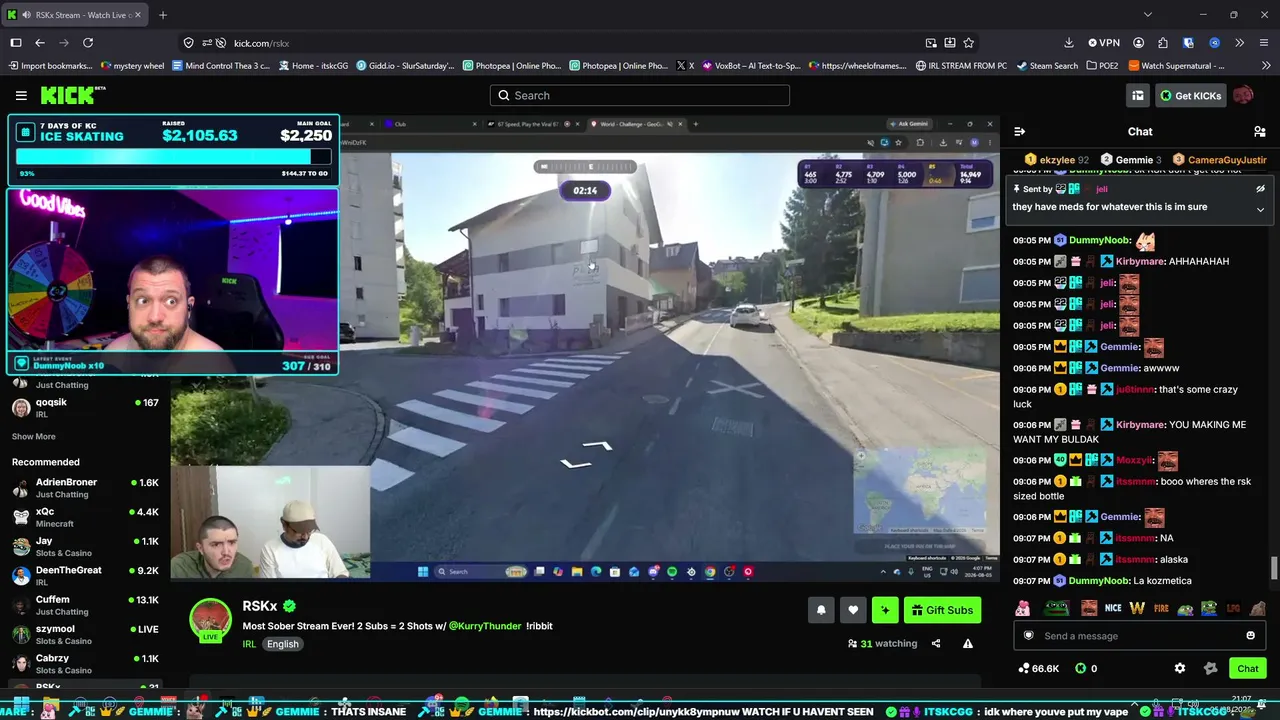List all tabs with the dropdown arrow
The height and width of the screenshot is (720, 1280).
pos(1148,15)
